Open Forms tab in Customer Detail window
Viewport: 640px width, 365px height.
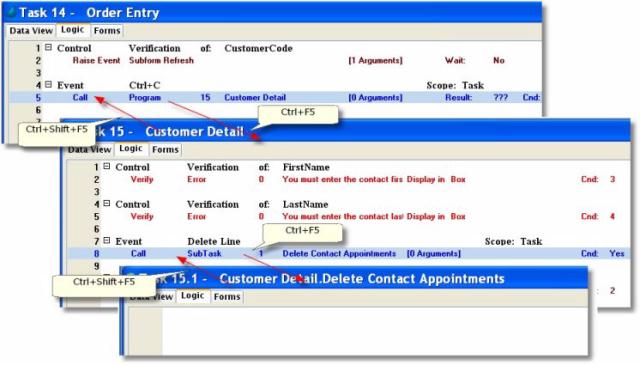tap(165, 150)
